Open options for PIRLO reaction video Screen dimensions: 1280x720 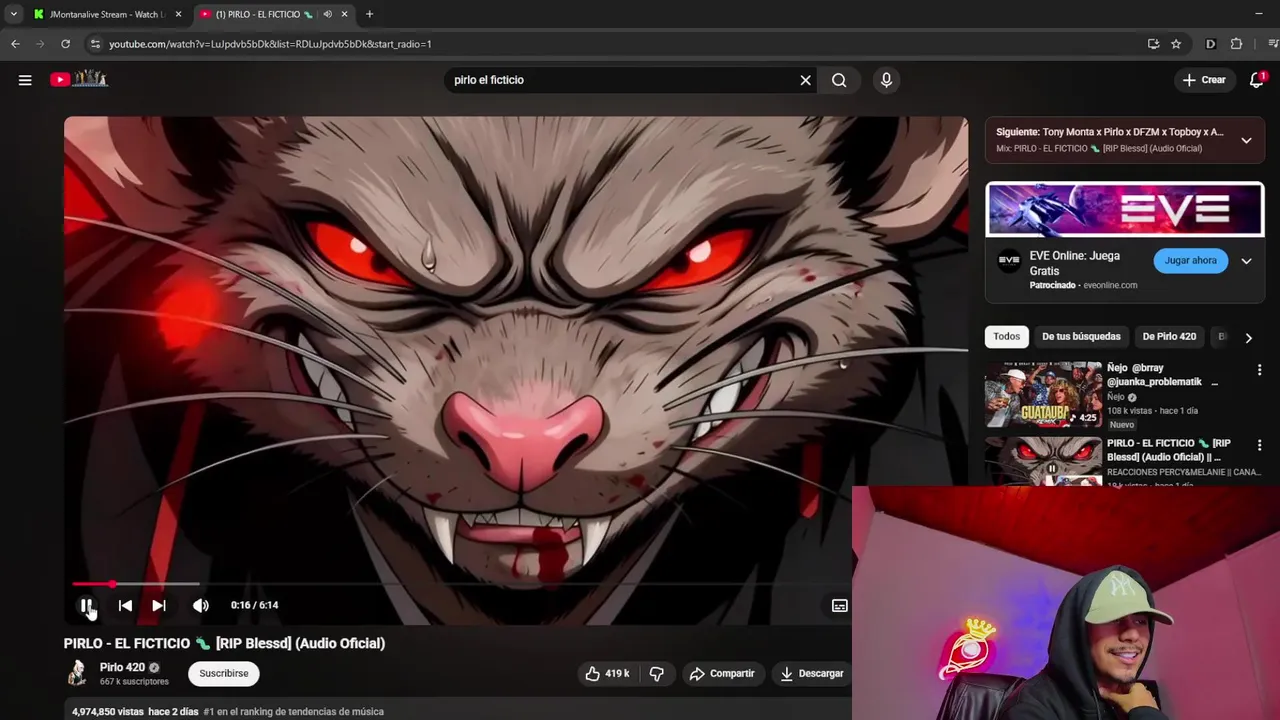coord(1259,445)
